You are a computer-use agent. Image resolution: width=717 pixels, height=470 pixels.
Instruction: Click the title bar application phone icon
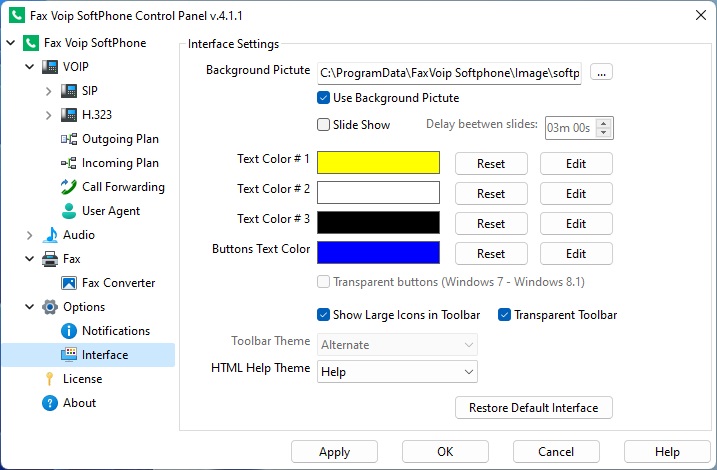17,15
